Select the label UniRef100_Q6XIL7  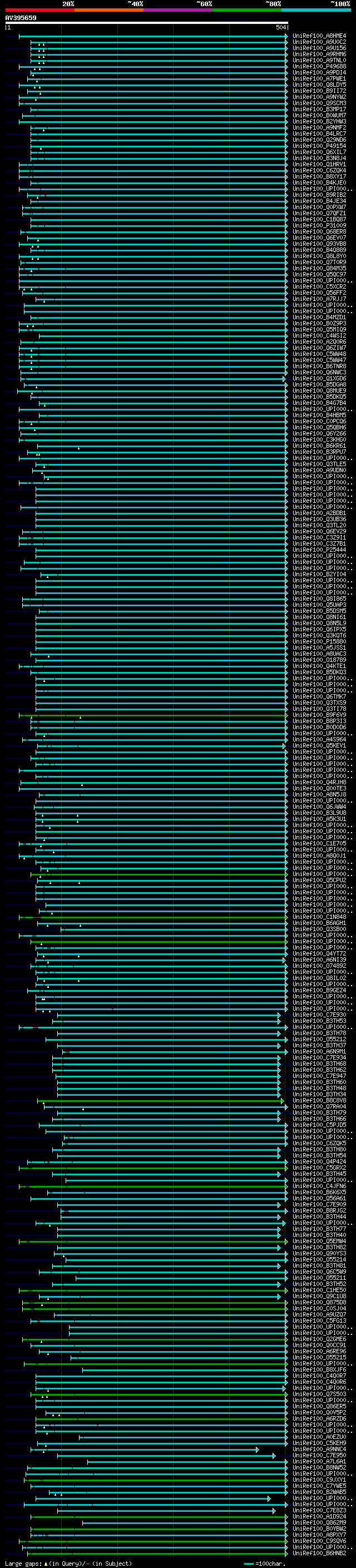pyautogui.click(x=319, y=152)
